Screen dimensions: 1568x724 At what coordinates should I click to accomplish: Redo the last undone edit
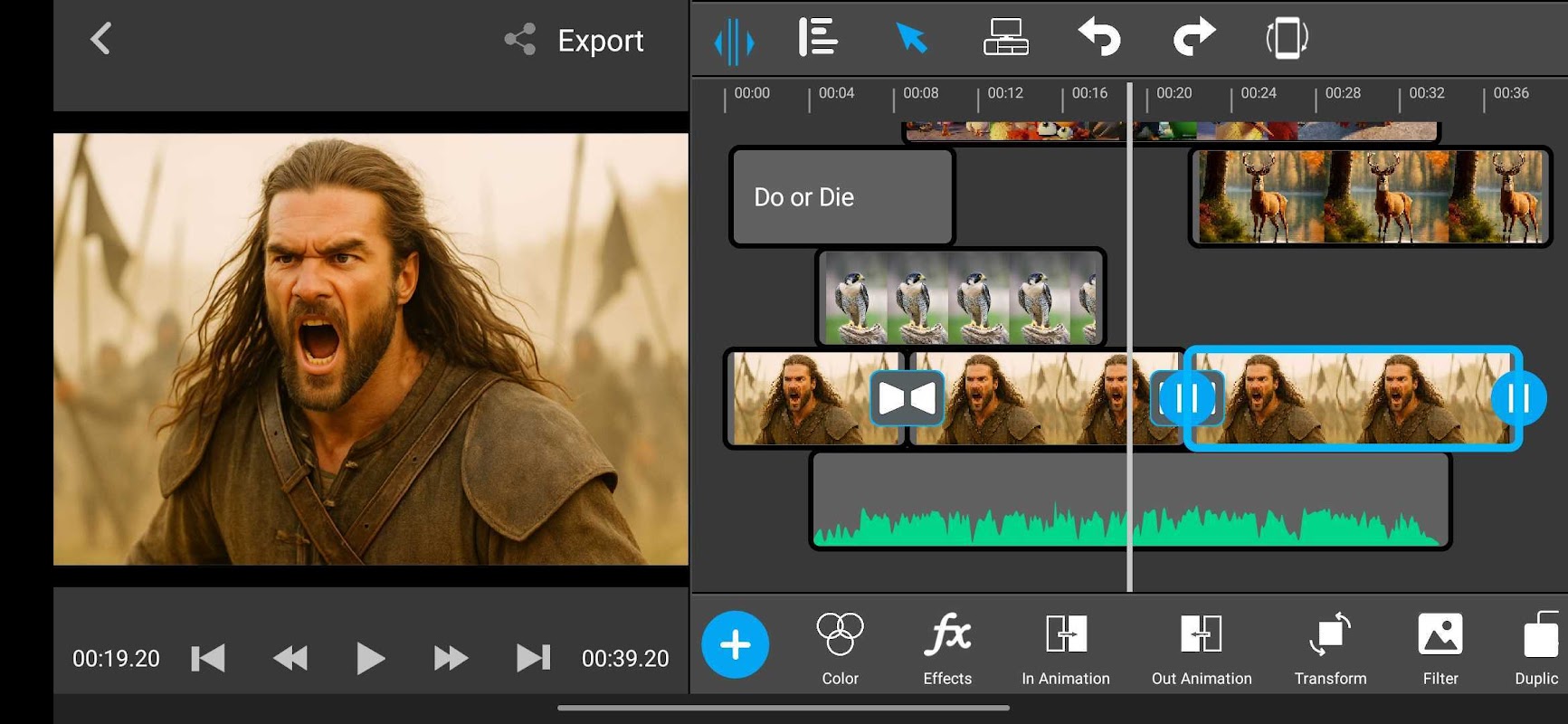point(1193,39)
